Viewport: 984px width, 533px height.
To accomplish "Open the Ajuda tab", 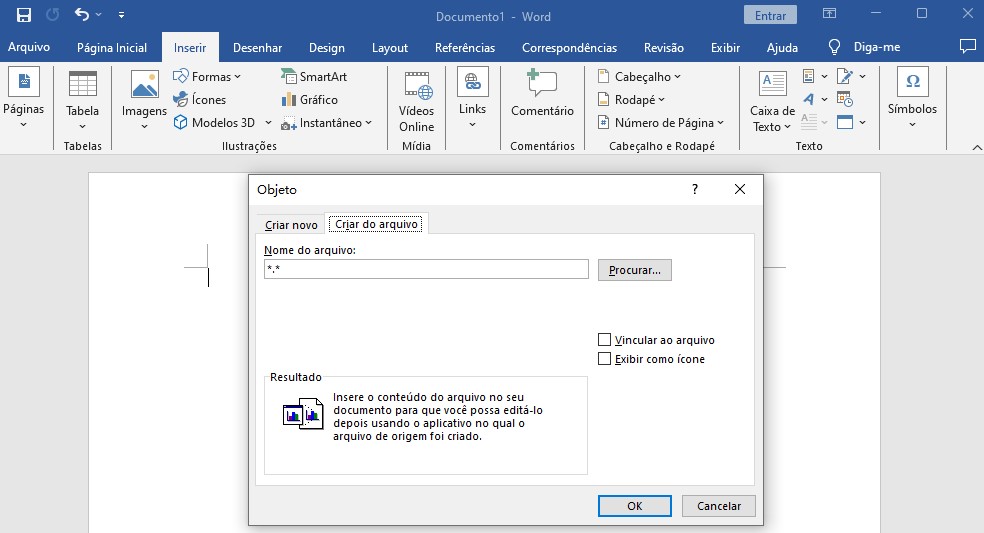I will (783, 48).
